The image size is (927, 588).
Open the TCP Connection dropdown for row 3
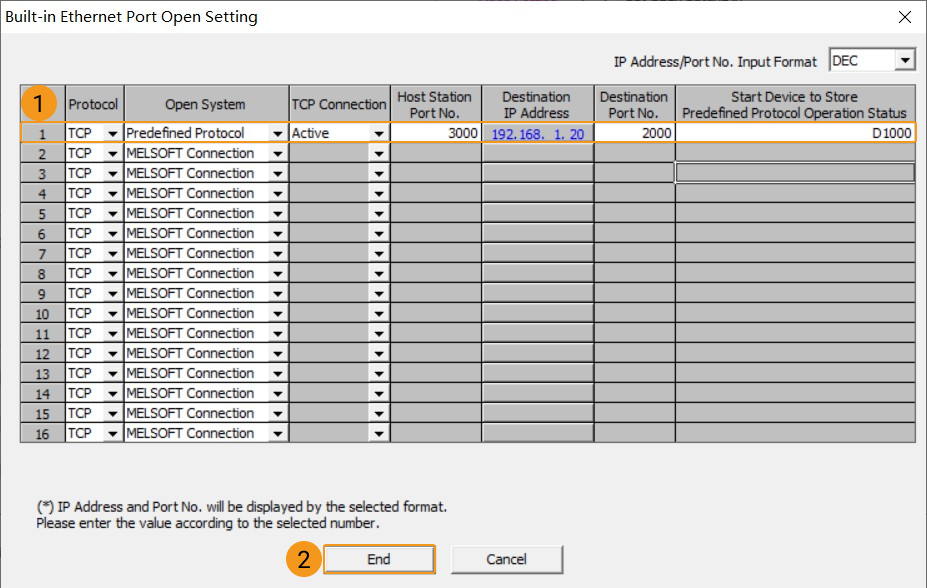pyautogui.click(x=377, y=173)
